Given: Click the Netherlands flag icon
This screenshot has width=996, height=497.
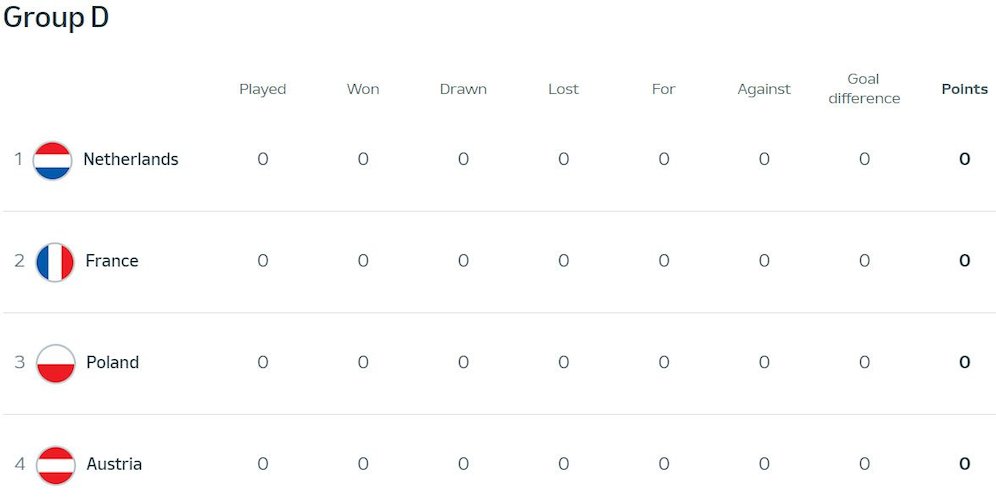Looking at the screenshot, I should (52, 160).
